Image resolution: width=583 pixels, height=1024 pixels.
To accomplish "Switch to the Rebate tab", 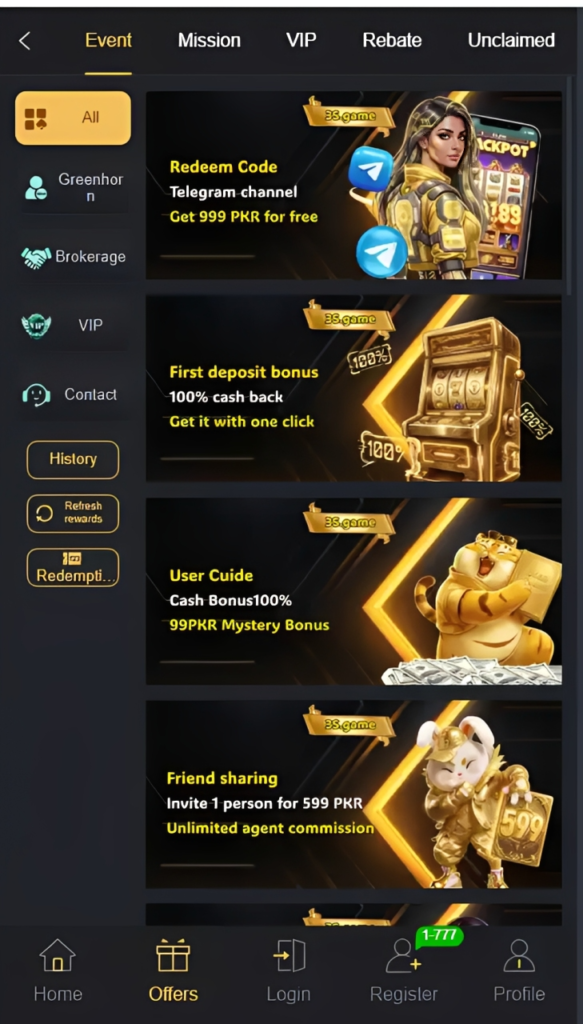I will coord(392,40).
